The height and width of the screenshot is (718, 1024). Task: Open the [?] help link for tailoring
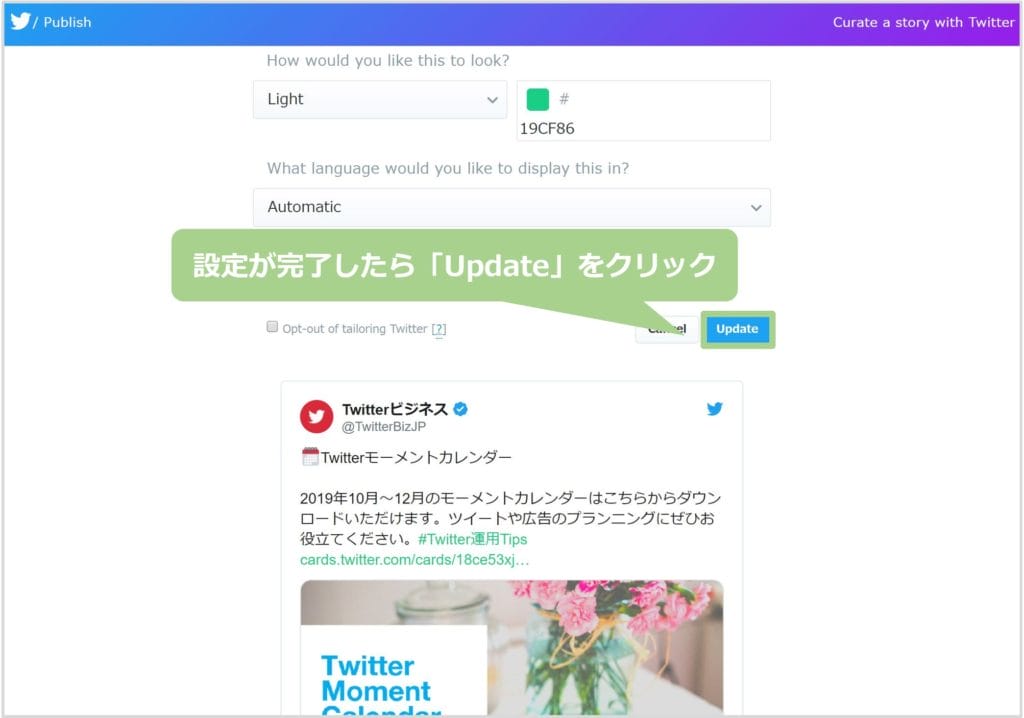(439, 329)
